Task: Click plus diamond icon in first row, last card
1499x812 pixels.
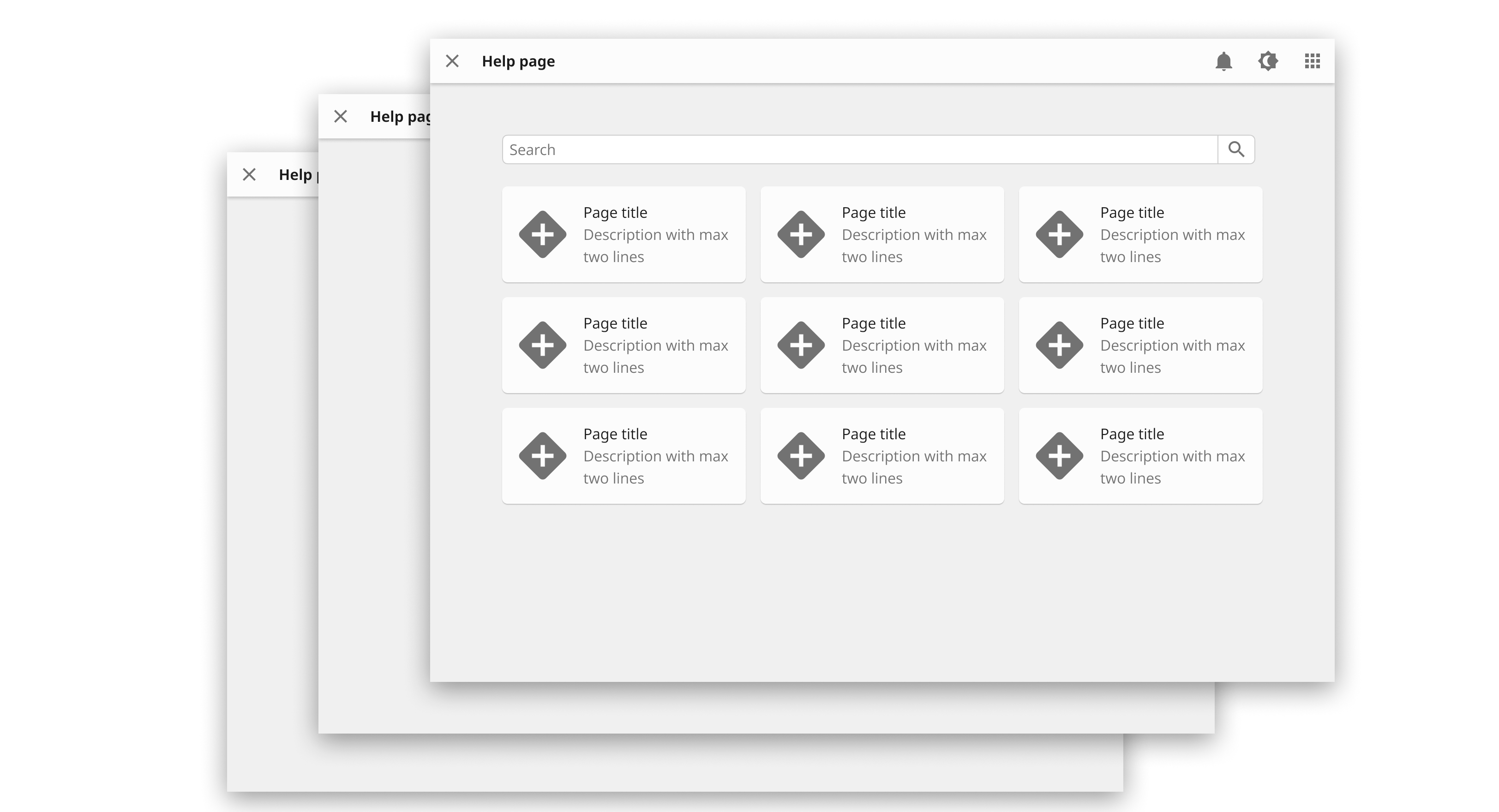Action: tap(1059, 234)
